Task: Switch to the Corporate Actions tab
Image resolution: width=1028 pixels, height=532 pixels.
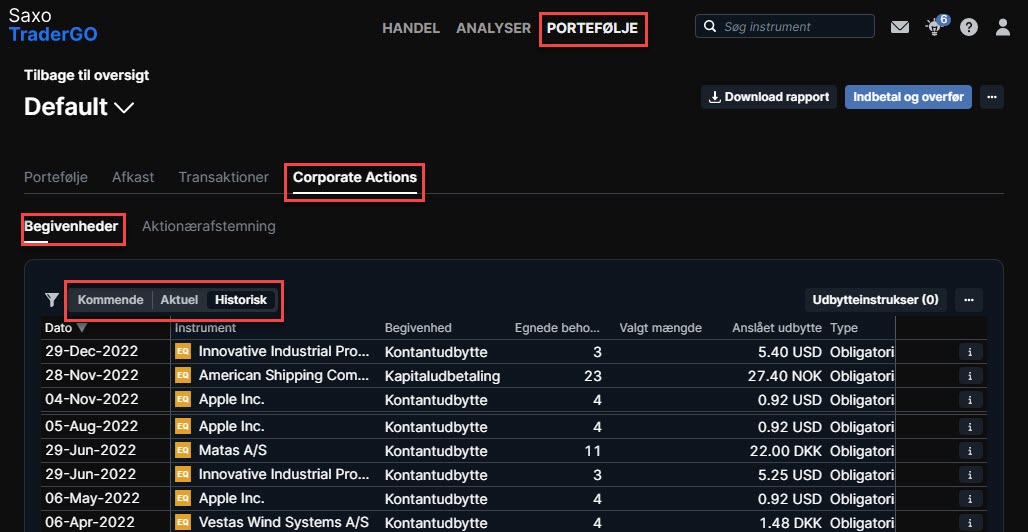Action: [x=355, y=177]
